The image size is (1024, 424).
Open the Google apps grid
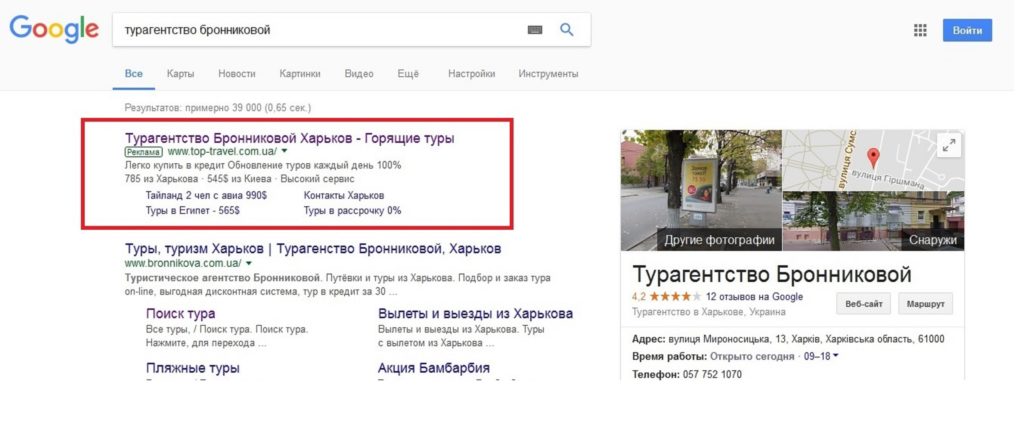(x=920, y=30)
